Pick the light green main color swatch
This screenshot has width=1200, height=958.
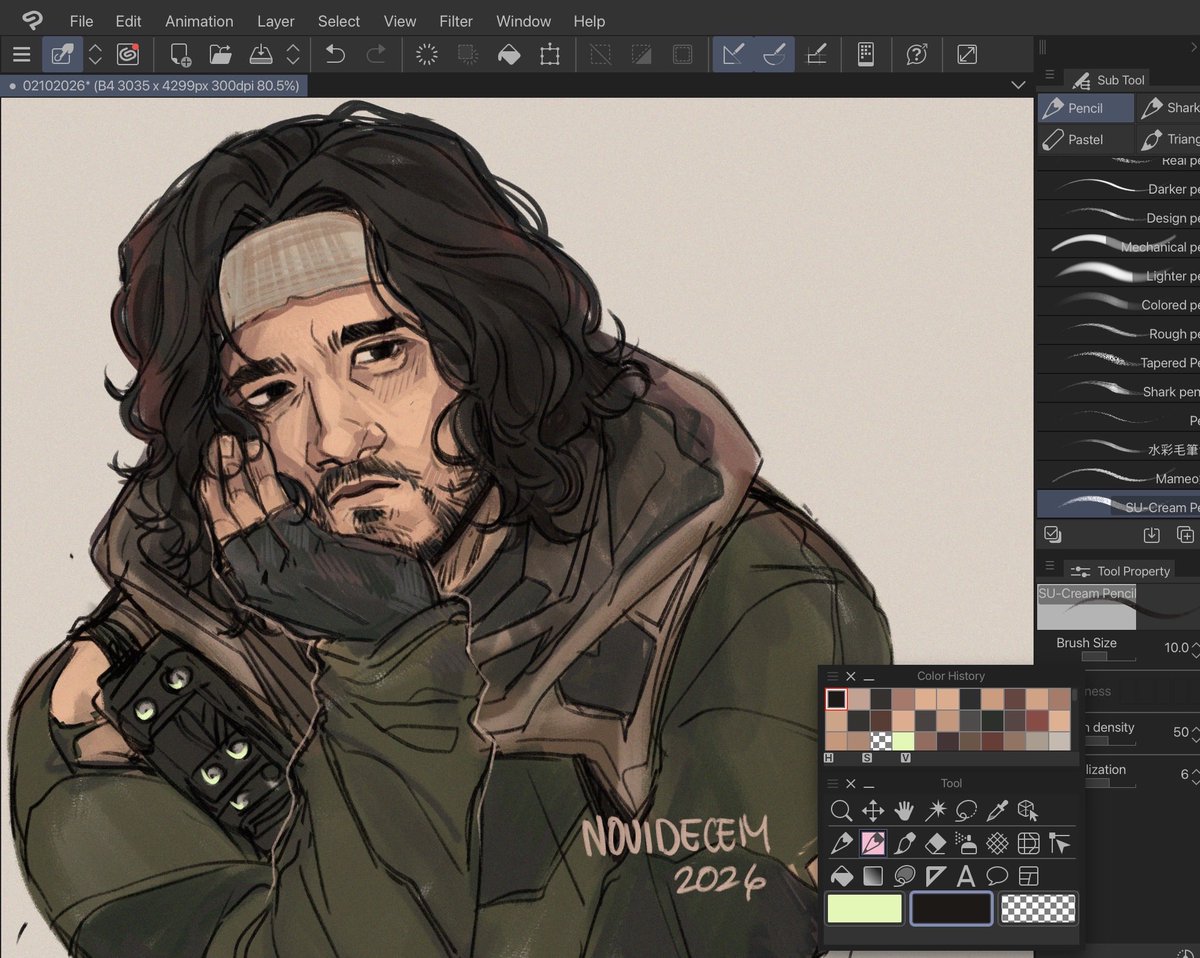pos(864,908)
